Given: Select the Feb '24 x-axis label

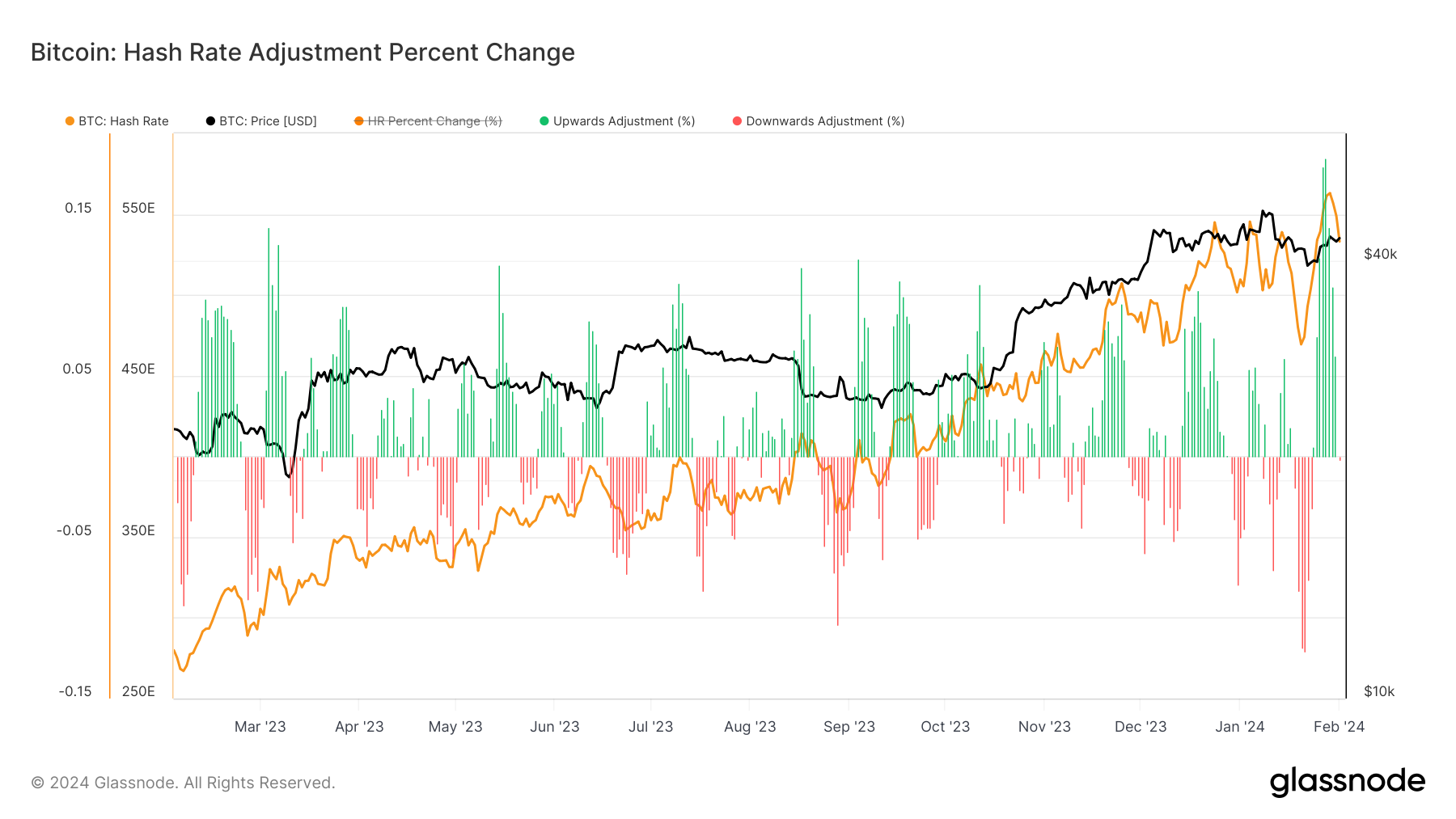Looking at the screenshot, I should tap(1339, 727).
